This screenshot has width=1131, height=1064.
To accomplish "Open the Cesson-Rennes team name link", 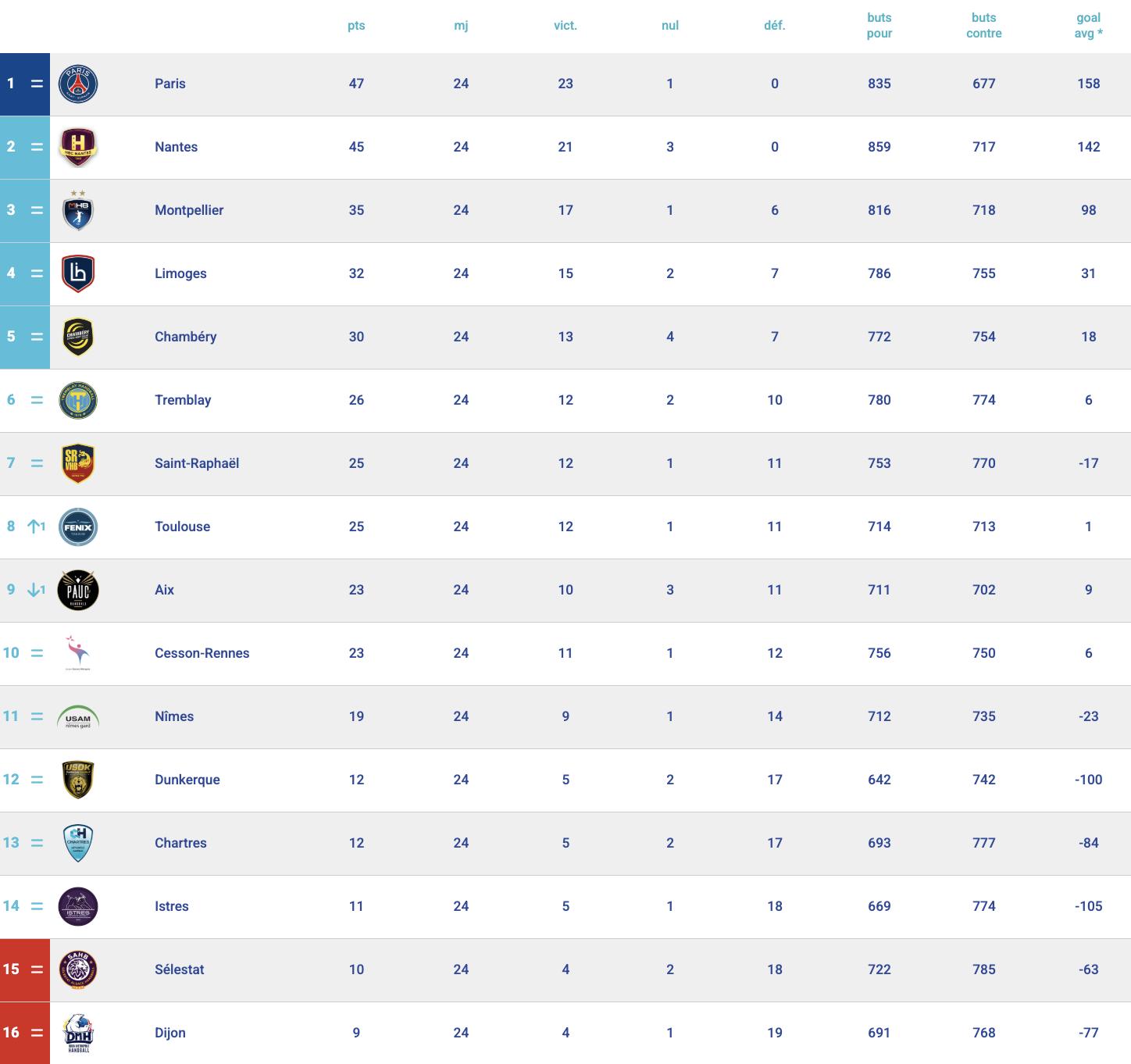I will coord(202,653).
